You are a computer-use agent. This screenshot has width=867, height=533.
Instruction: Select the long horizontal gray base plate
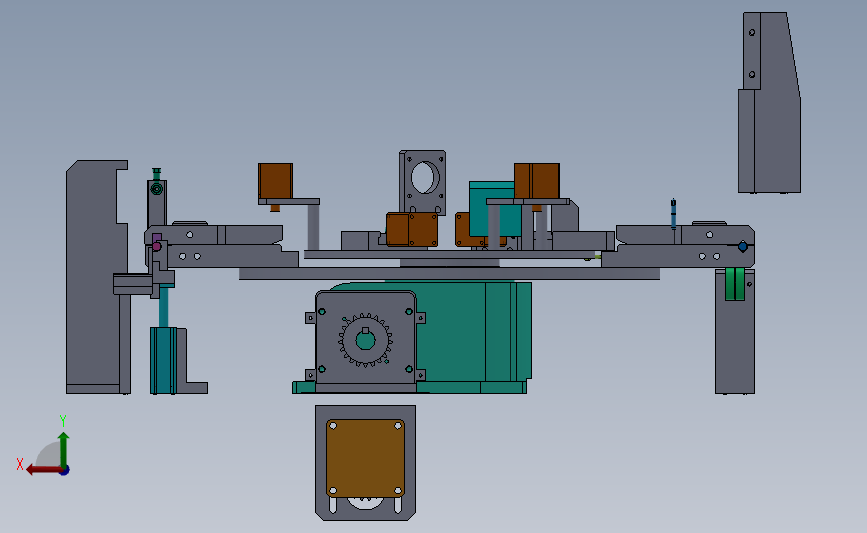[x=449, y=274]
